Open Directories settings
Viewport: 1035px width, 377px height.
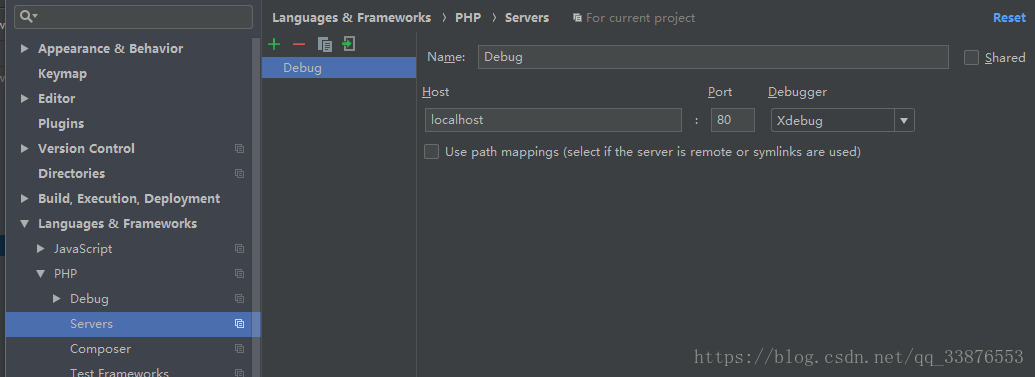click(x=71, y=174)
